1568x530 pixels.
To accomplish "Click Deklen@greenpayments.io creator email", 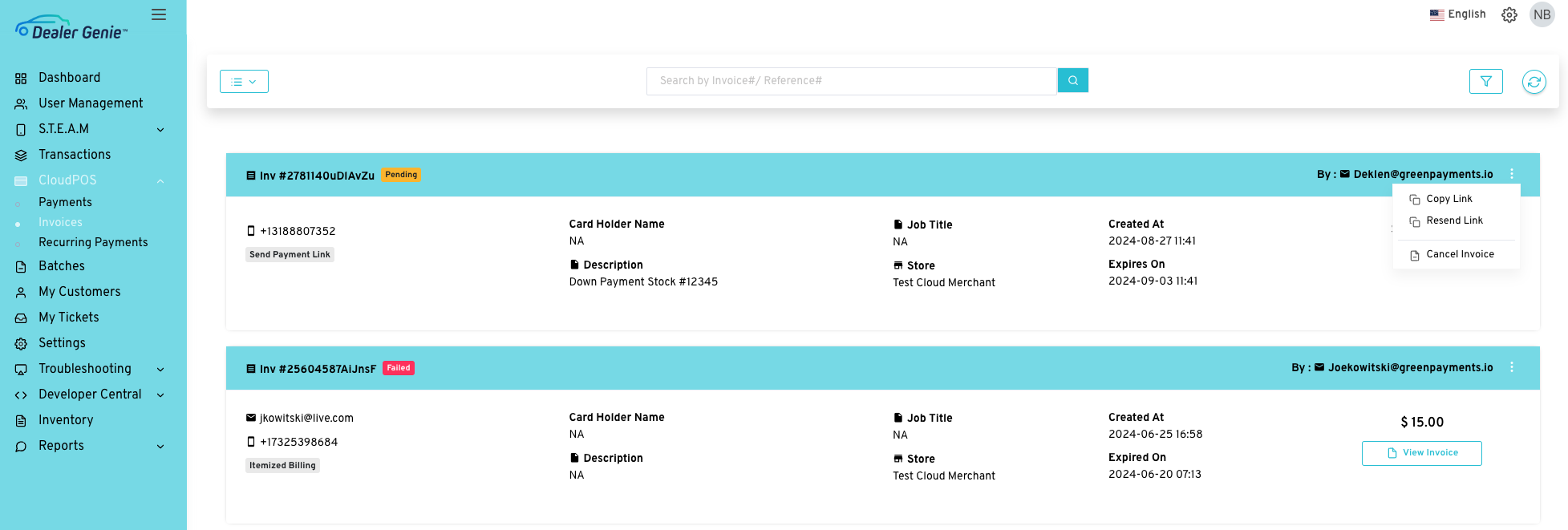I will coord(1423,174).
